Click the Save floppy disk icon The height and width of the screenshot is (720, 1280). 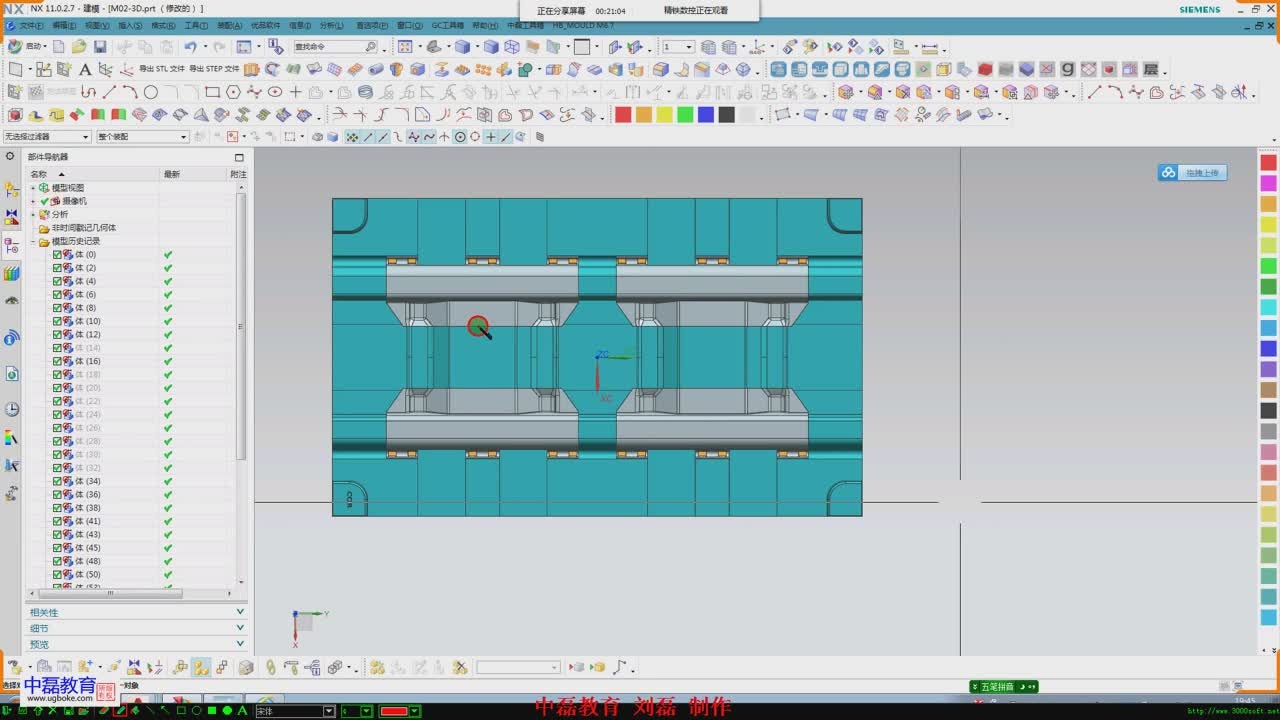point(100,47)
